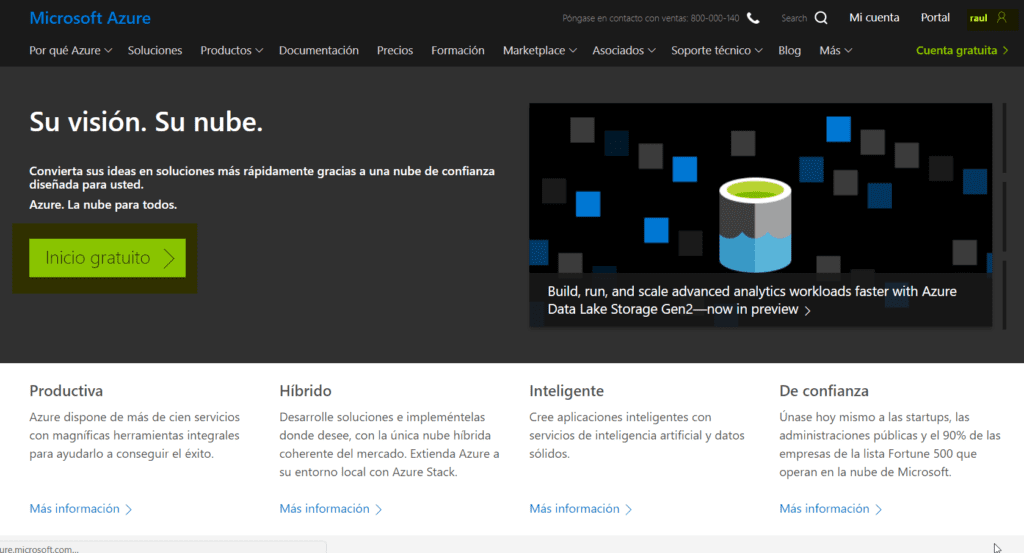Click the phone icon beside the sales number
Image resolution: width=1024 pixels, height=553 pixels.
pyautogui.click(x=753, y=18)
